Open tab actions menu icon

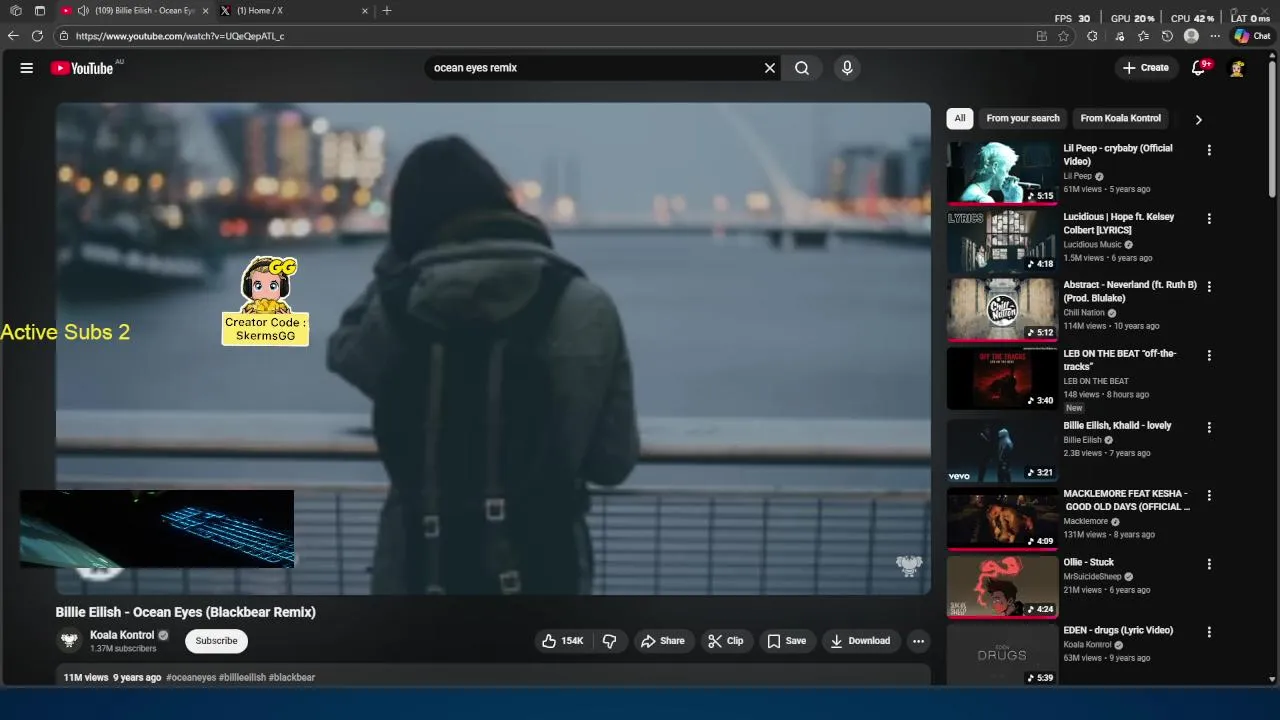(x=40, y=11)
